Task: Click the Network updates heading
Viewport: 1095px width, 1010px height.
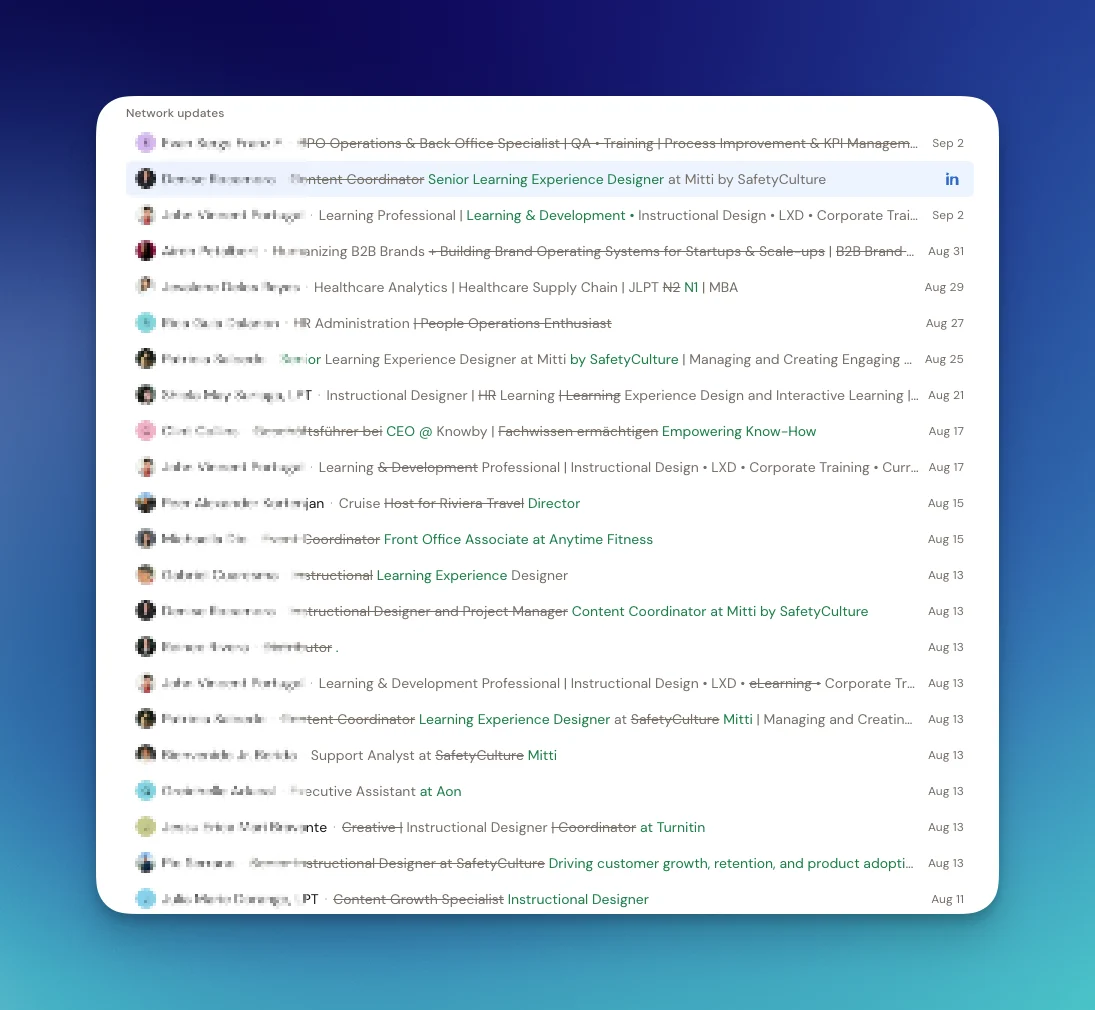Action: tap(175, 113)
